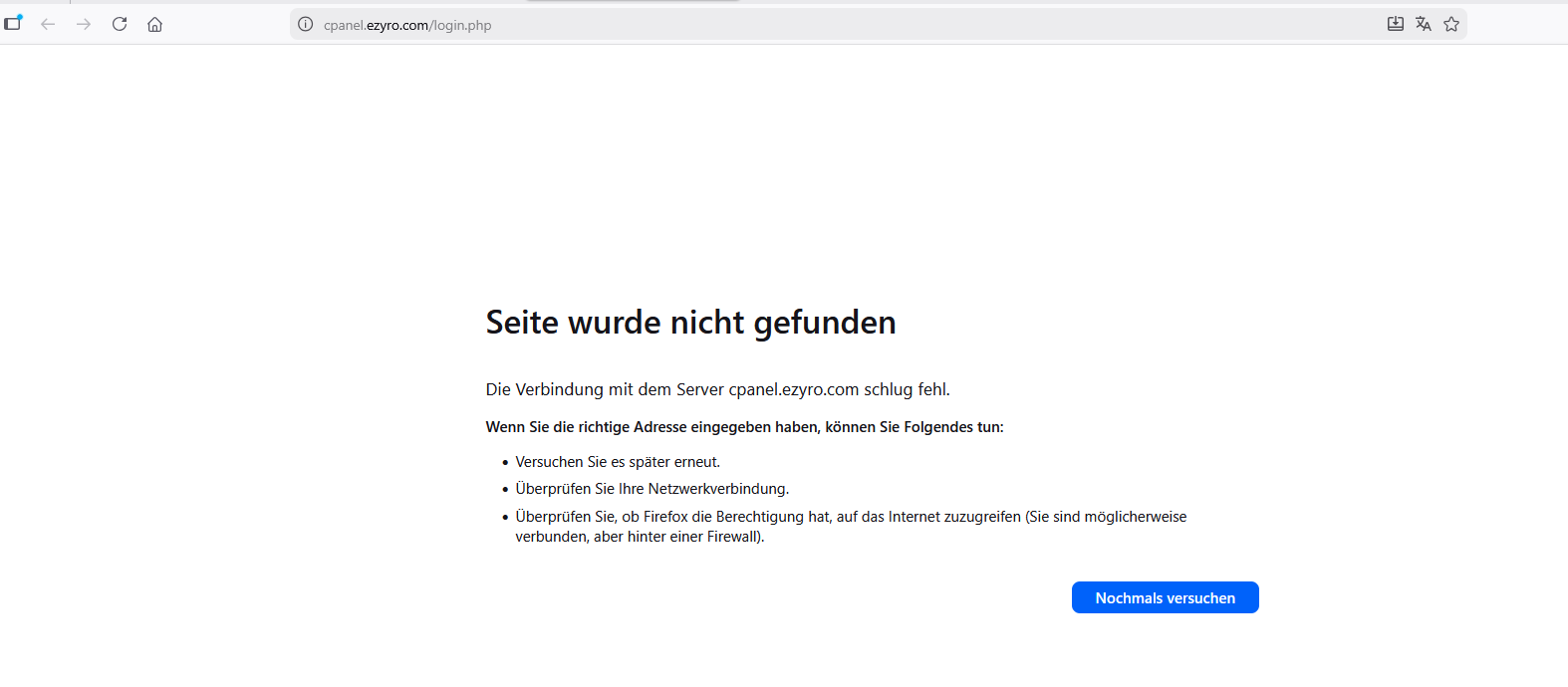Click the sidebar icon with blue notification dot
This screenshot has width=1568, height=687.
point(13,24)
